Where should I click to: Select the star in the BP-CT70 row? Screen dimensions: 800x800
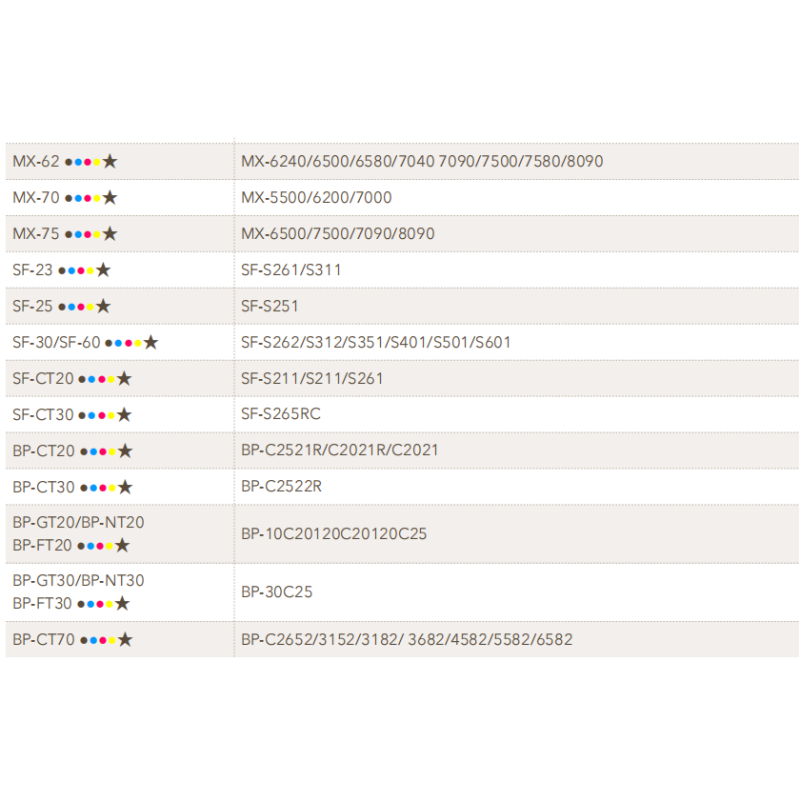point(125,640)
